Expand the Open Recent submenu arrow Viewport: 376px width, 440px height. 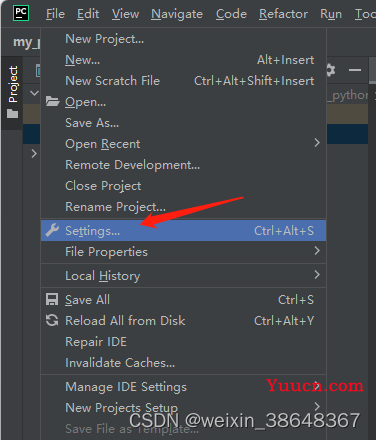point(317,143)
